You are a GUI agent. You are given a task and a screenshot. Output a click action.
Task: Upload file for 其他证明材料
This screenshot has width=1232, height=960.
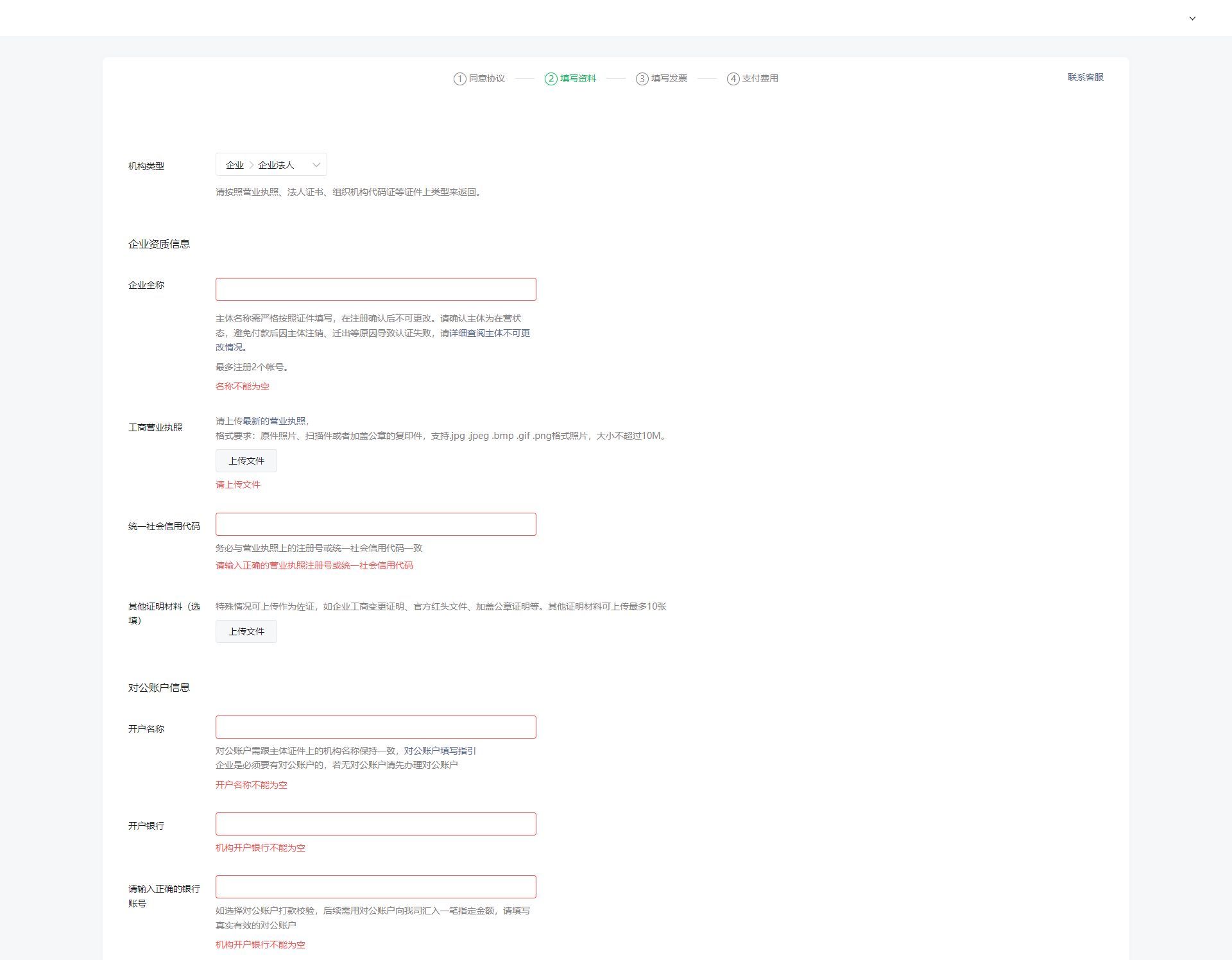pyautogui.click(x=246, y=631)
